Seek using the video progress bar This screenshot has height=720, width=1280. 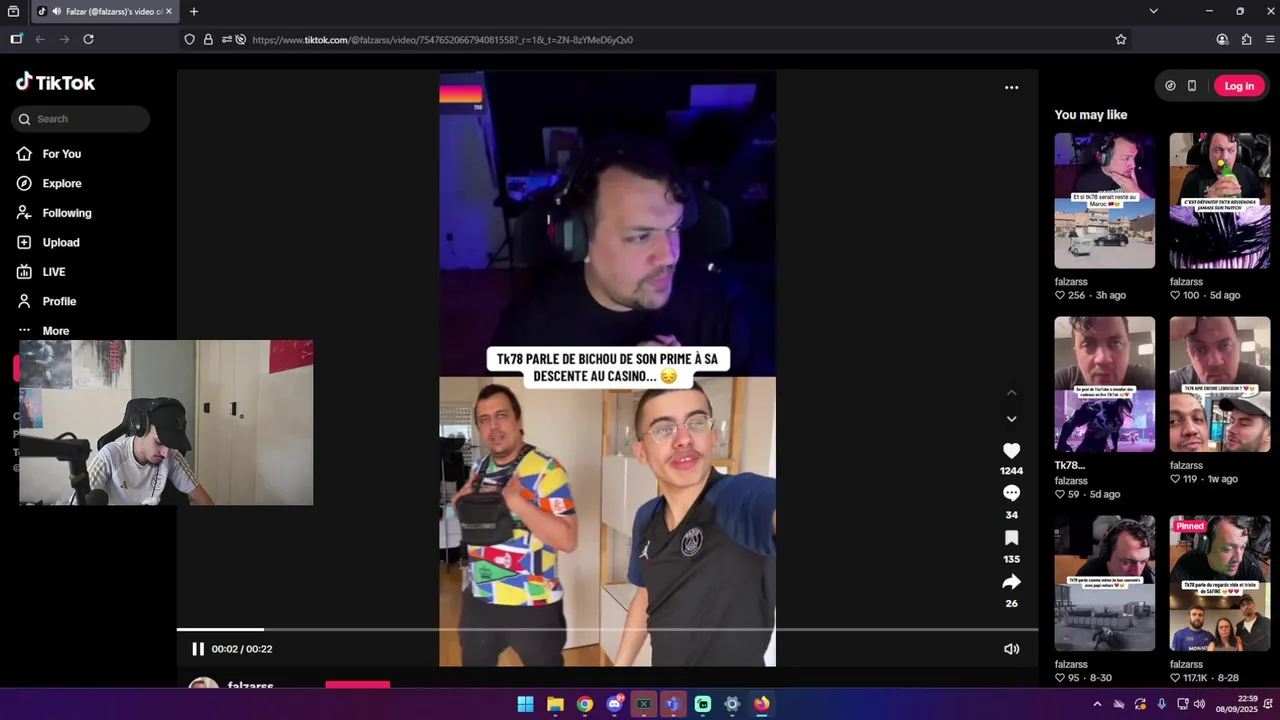(x=607, y=629)
